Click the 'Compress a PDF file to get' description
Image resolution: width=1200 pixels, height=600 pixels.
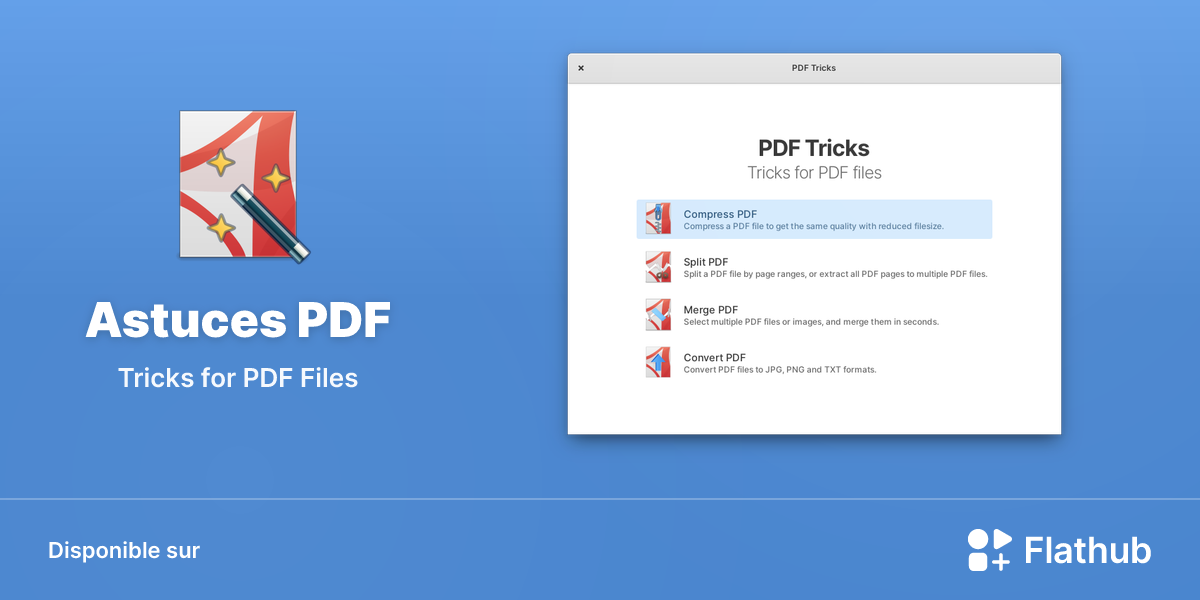tap(814, 227)
